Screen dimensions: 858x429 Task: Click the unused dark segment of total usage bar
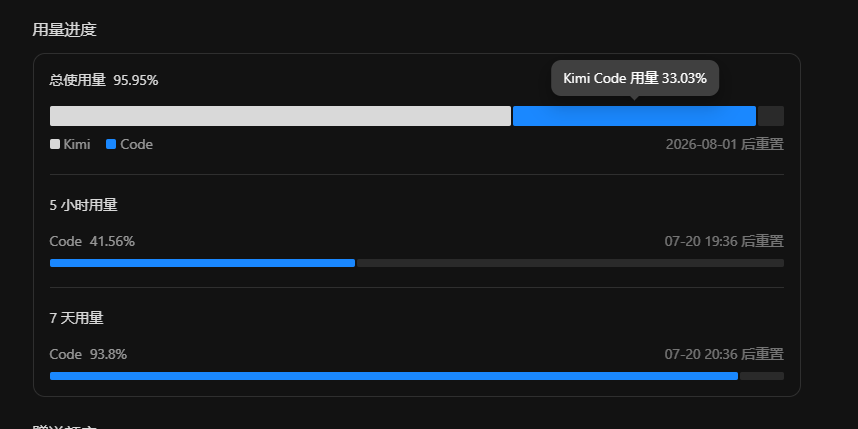pos(771,116)
